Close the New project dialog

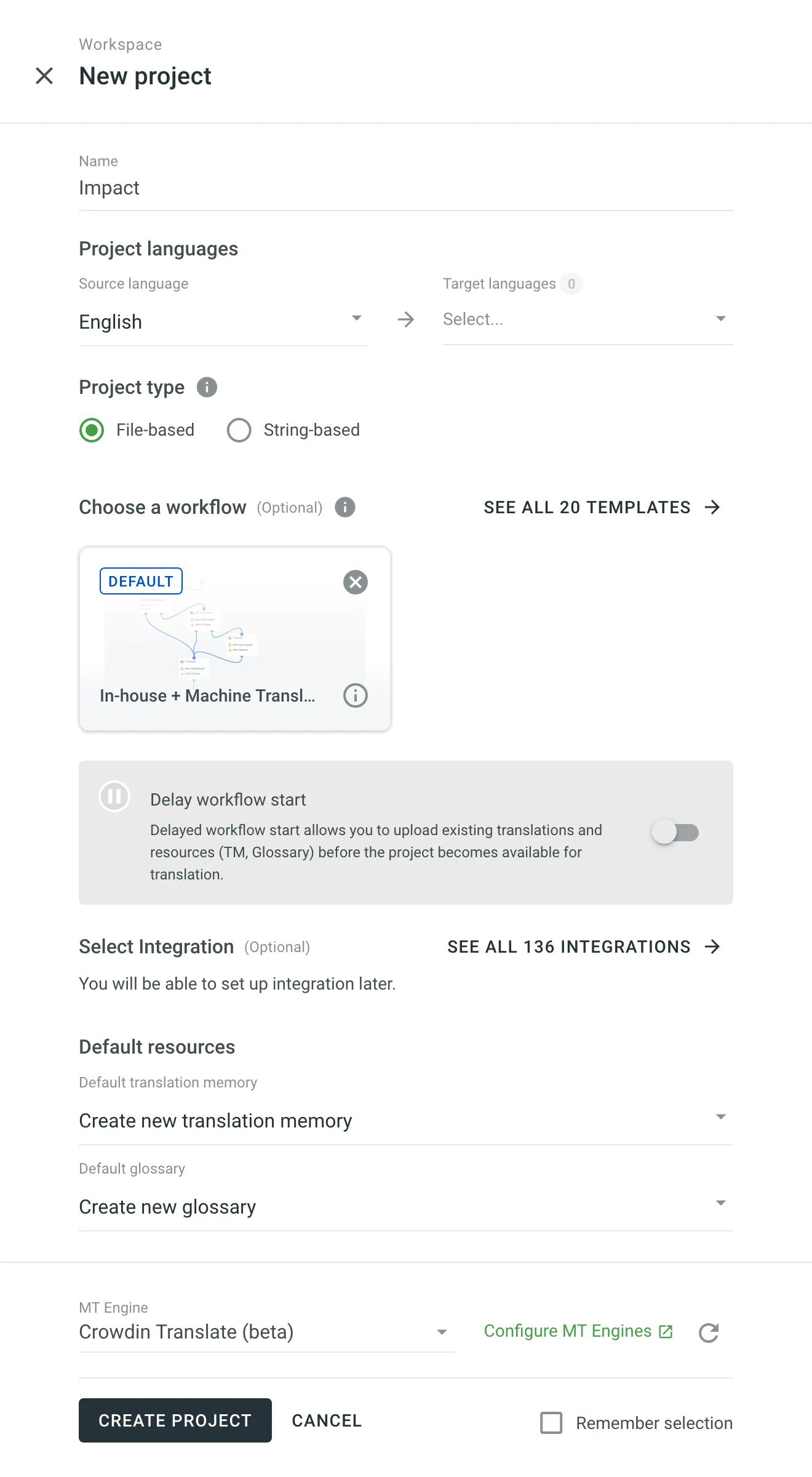(x=44, y=76)
